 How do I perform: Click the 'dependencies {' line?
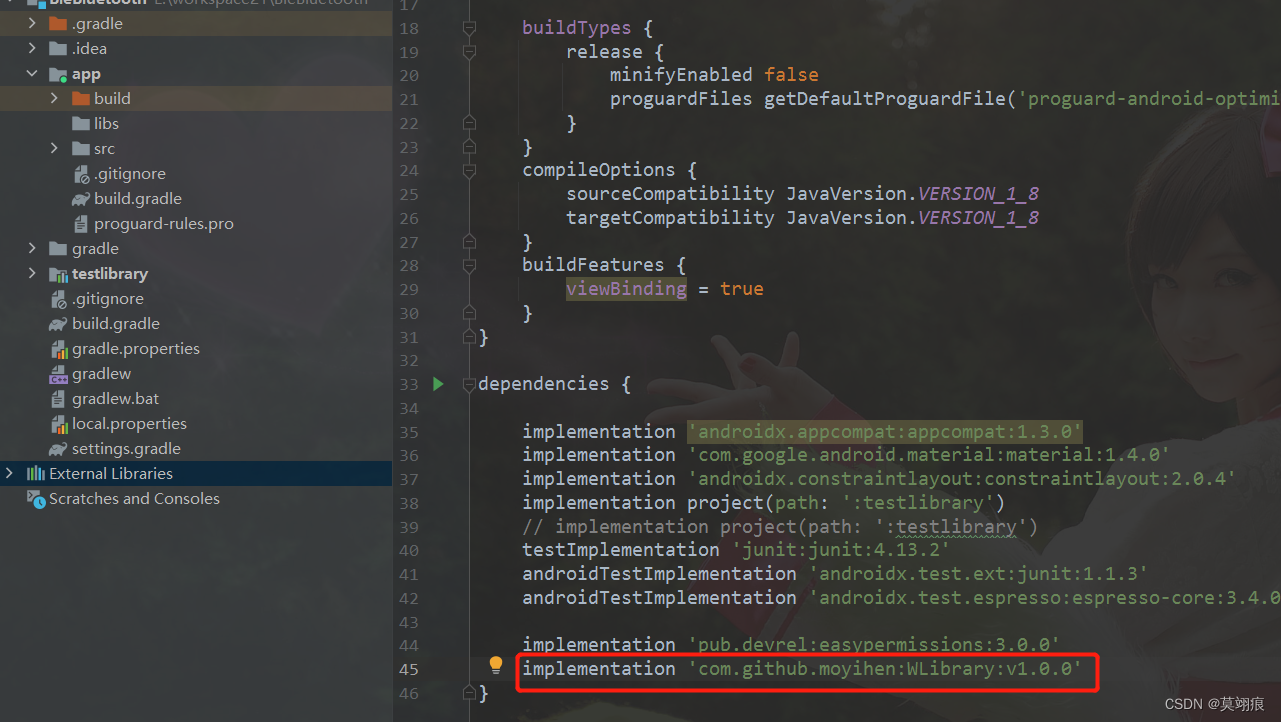pyautogui.click(x=554, y=383)
